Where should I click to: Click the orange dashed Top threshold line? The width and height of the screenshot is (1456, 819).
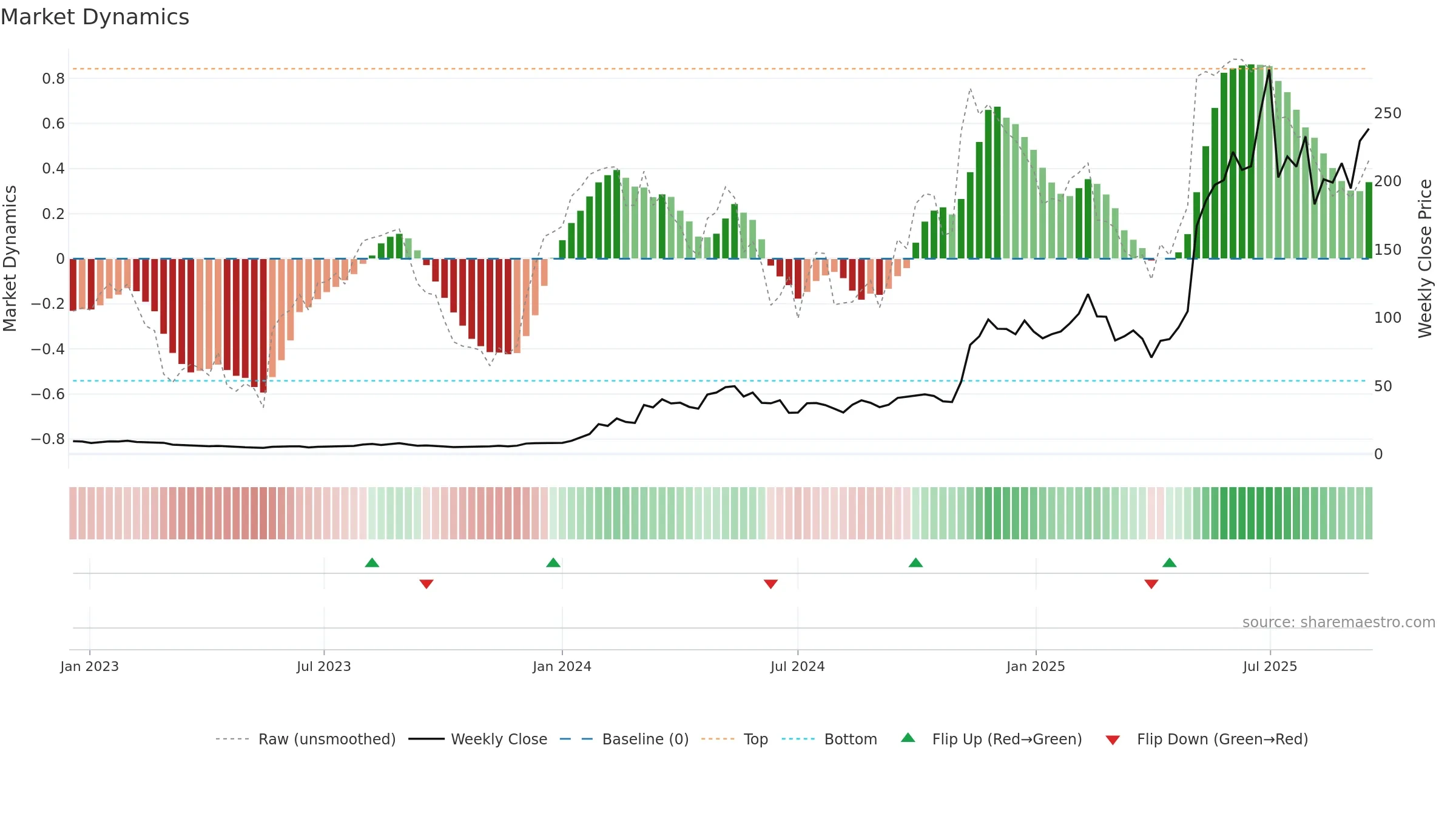click(x=720, y=69)
